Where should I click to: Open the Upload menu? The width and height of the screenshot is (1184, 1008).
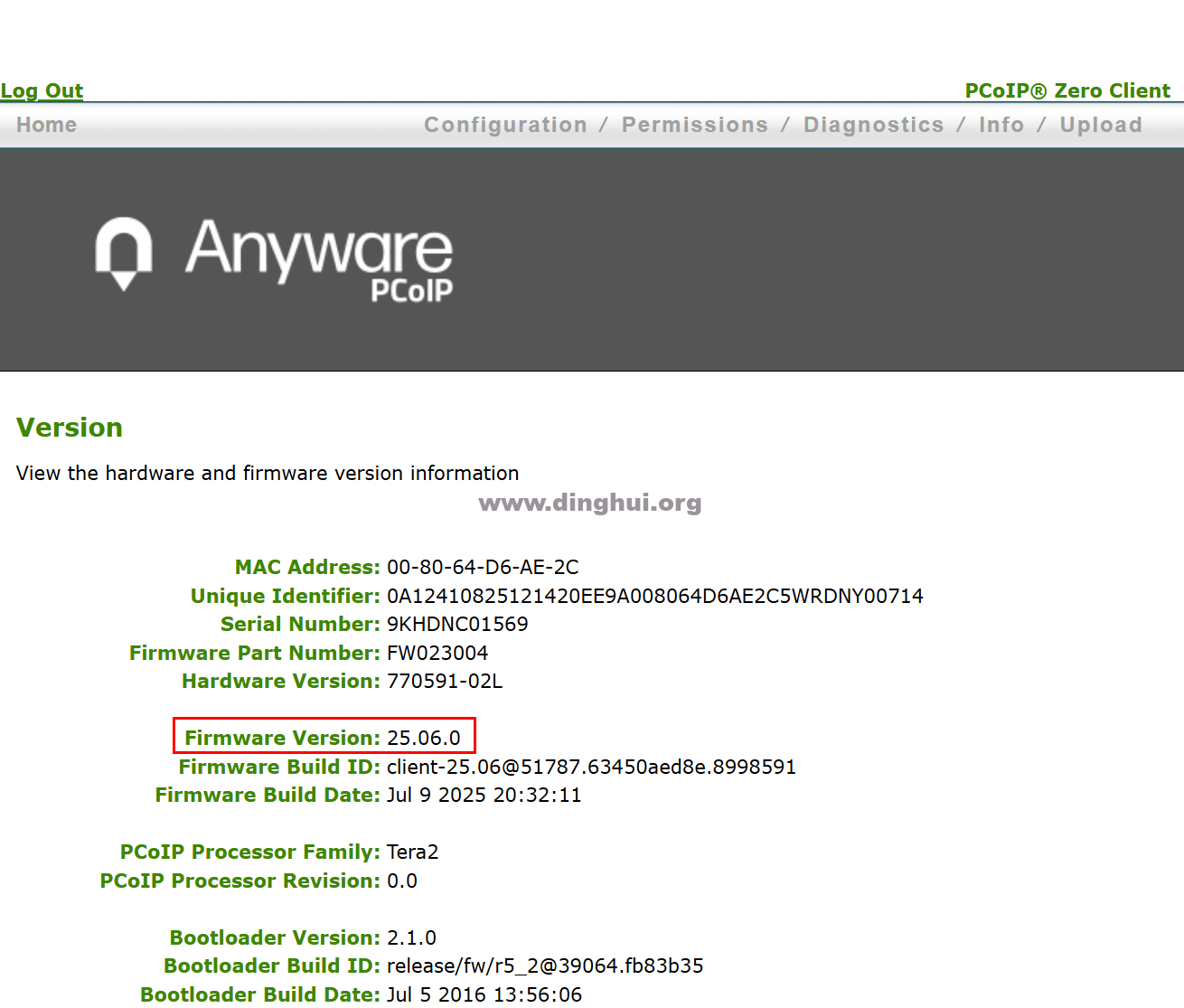1101,125
